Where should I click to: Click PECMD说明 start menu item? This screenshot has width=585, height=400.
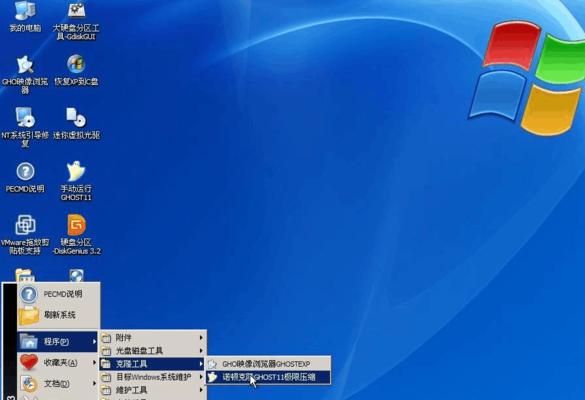pyautogui.click(x=58, y=294)
